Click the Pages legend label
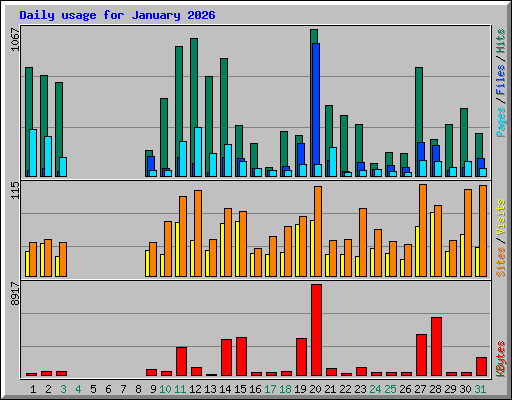Image resolution: width=512 pixels, height=400 pixels. (501, 122)
